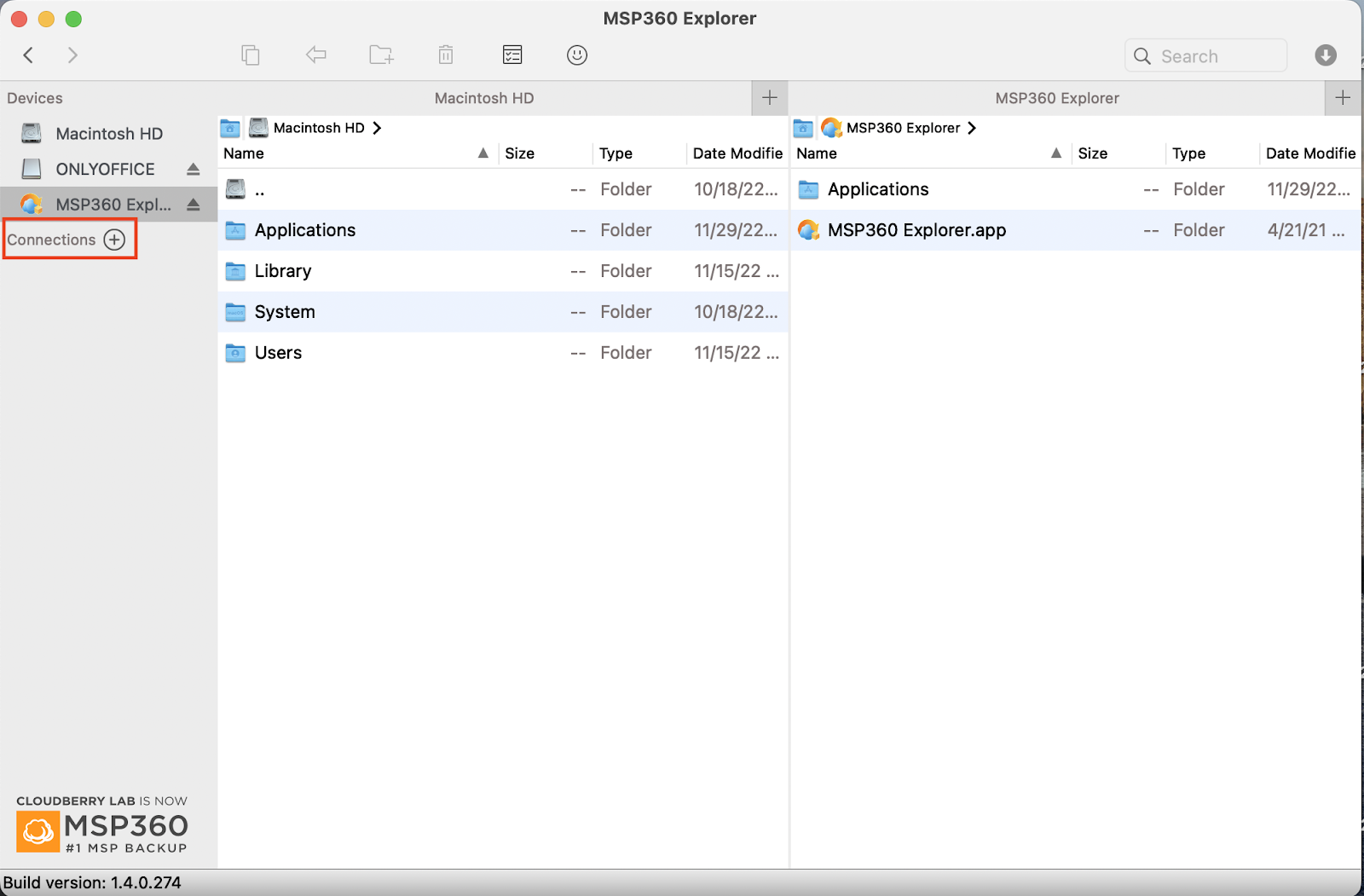Click date 4/21/21 of MSP360 Explorer.app
The width and height of the screenshot is (1364, 896).
click(x=1306, y=230)
